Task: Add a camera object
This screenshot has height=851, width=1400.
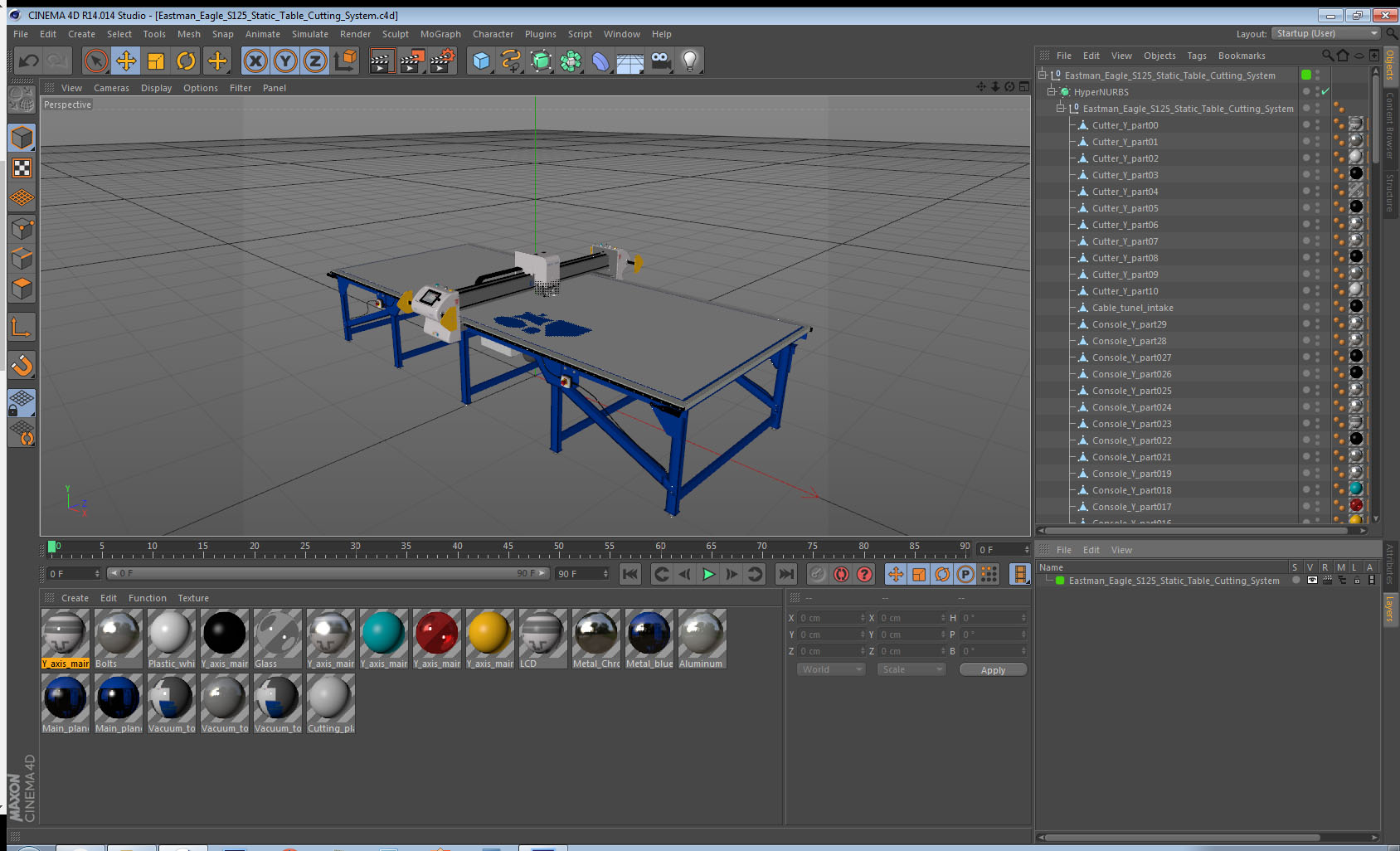Action: tap(660, 61)
